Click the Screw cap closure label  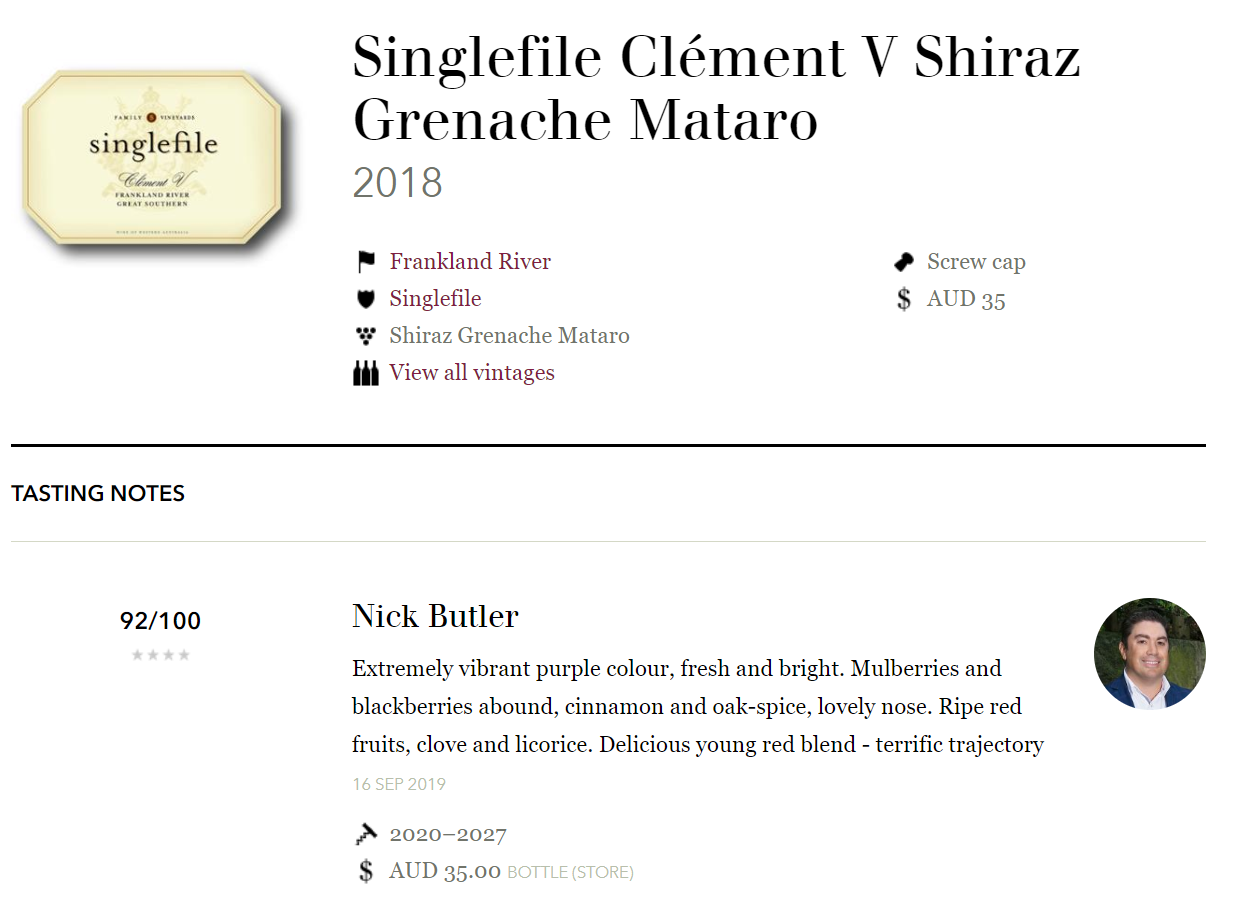[976, 262]
